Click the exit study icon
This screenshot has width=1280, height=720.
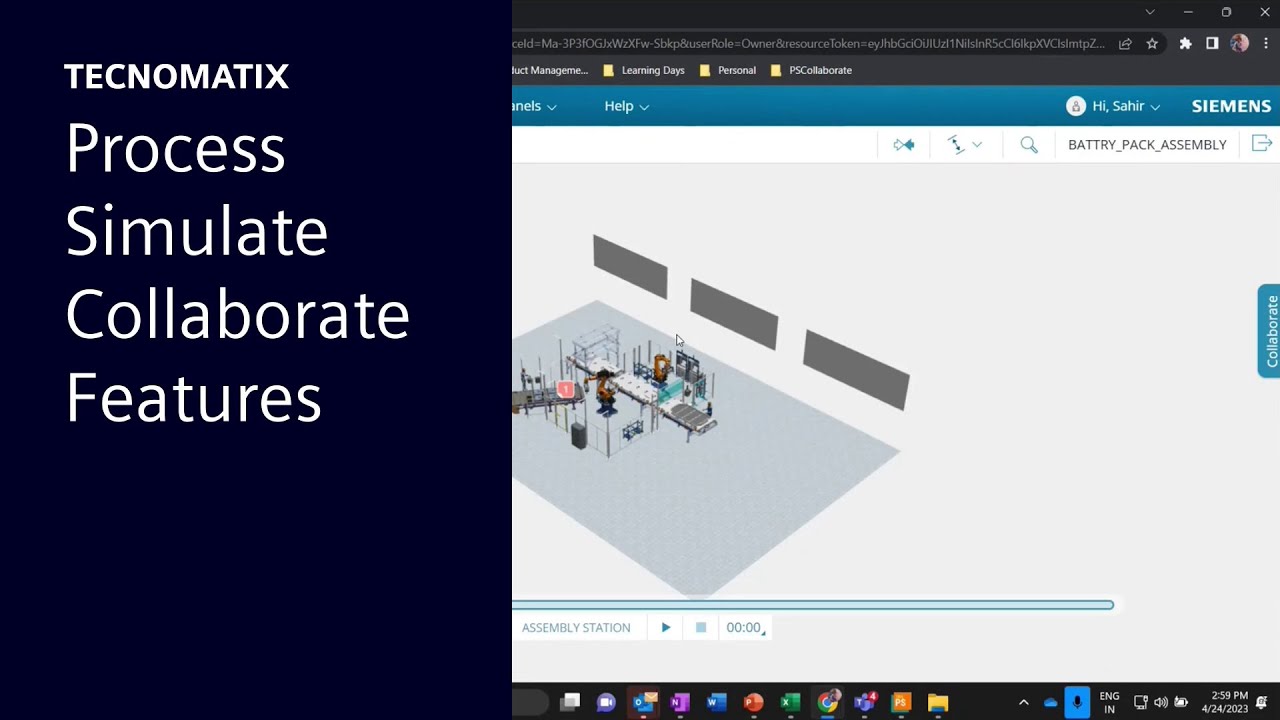tap(1262, 144)
